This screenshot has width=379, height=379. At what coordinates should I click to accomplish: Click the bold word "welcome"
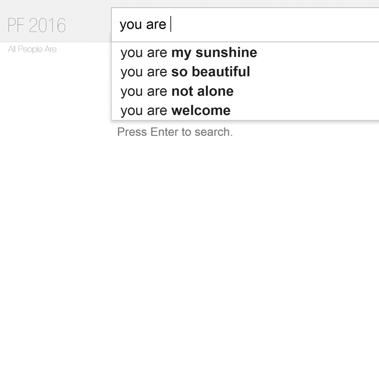(x=201, y=111)
